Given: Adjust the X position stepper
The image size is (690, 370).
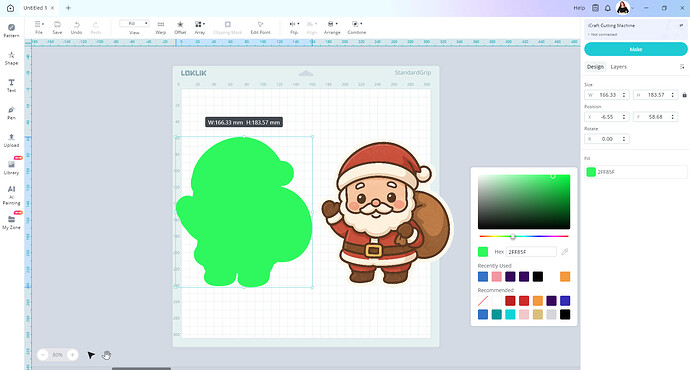Looking at the screenshot, I should point(624,117).
